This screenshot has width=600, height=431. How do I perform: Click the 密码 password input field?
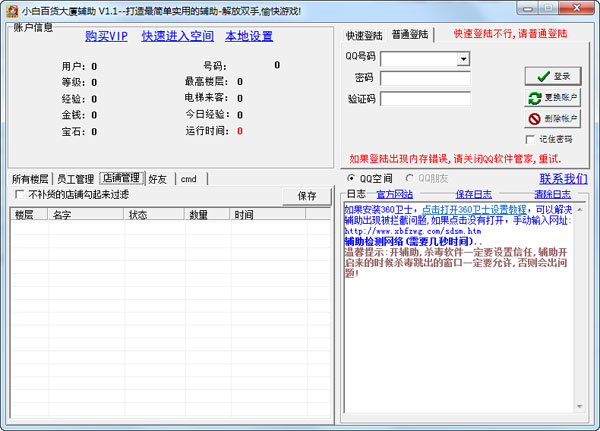point(426,78)
